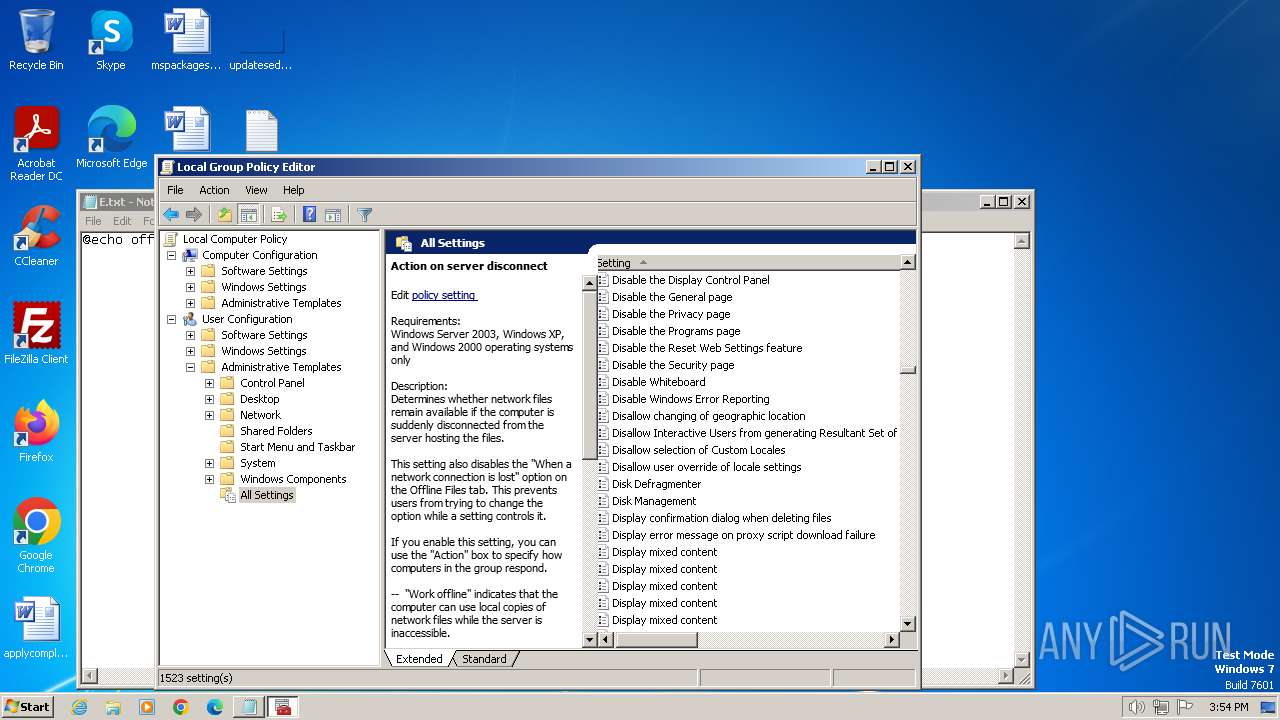1280x720 pixels.
Task: Toggle the Show/Hide Console Tree icon
Action: (x=249, y=214)
